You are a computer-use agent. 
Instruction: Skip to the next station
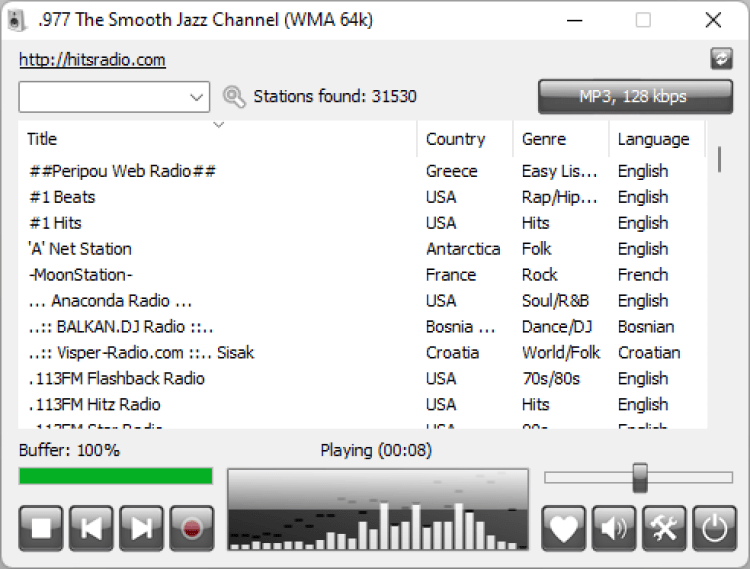point(142,528)
